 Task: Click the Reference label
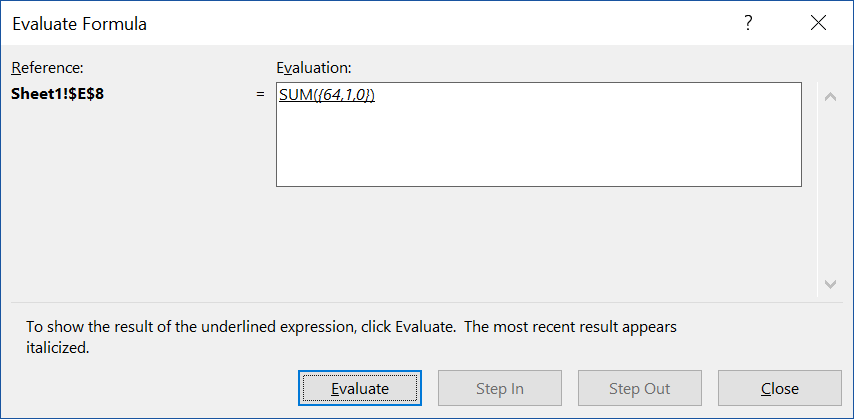(x=47, y=68)
